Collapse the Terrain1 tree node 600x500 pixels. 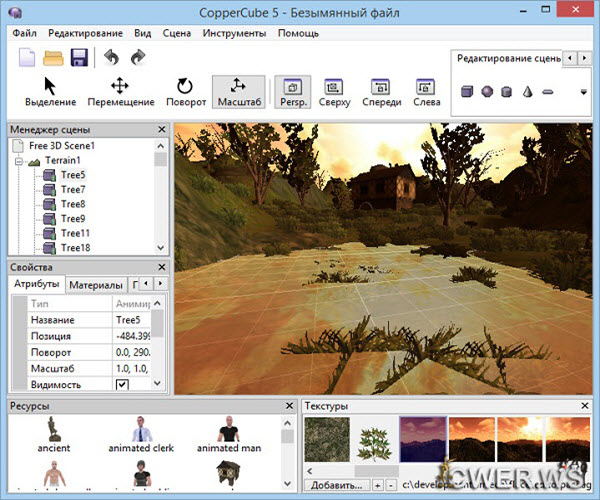pos(19,161)
